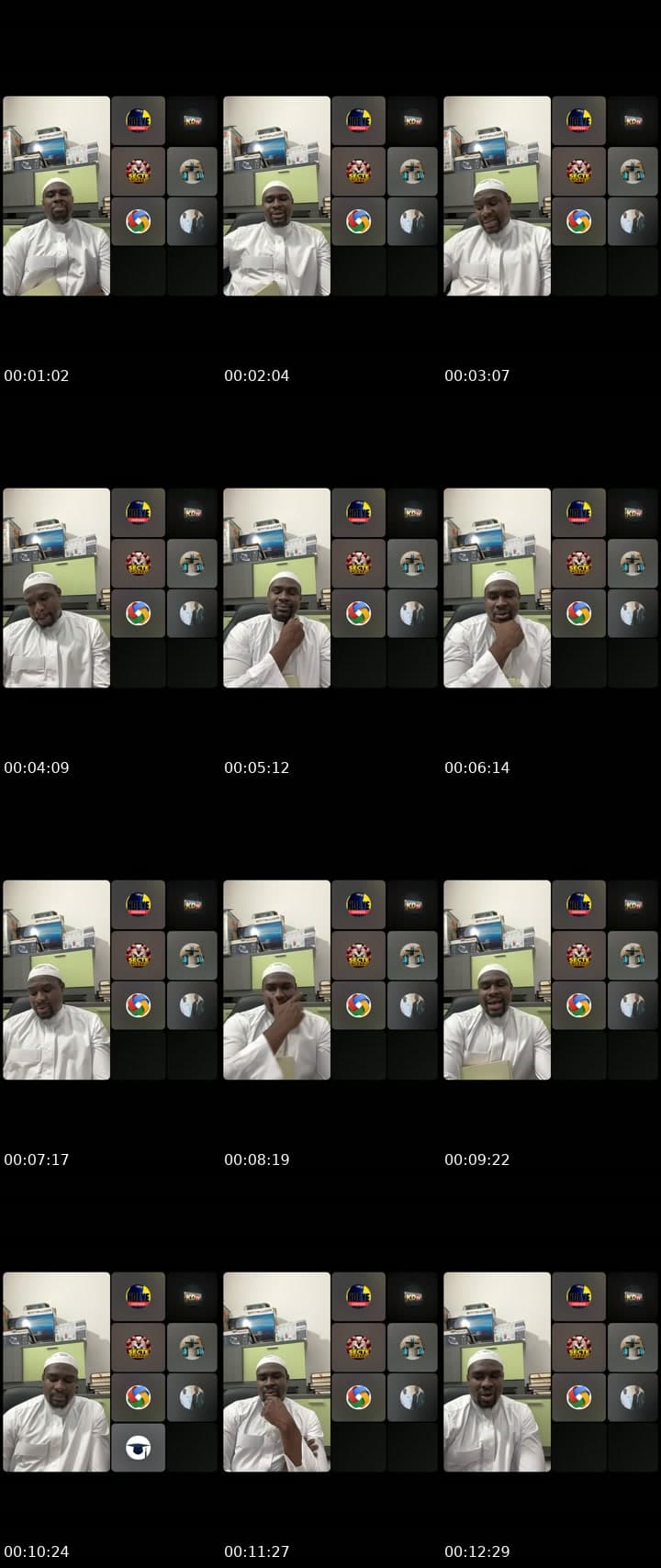Image resolution: width=661 pixels, height=1568 pixels.
Task: Select the multicolor circle avatar in 00:02:04 frame
Action: click(x=359, y=221)
